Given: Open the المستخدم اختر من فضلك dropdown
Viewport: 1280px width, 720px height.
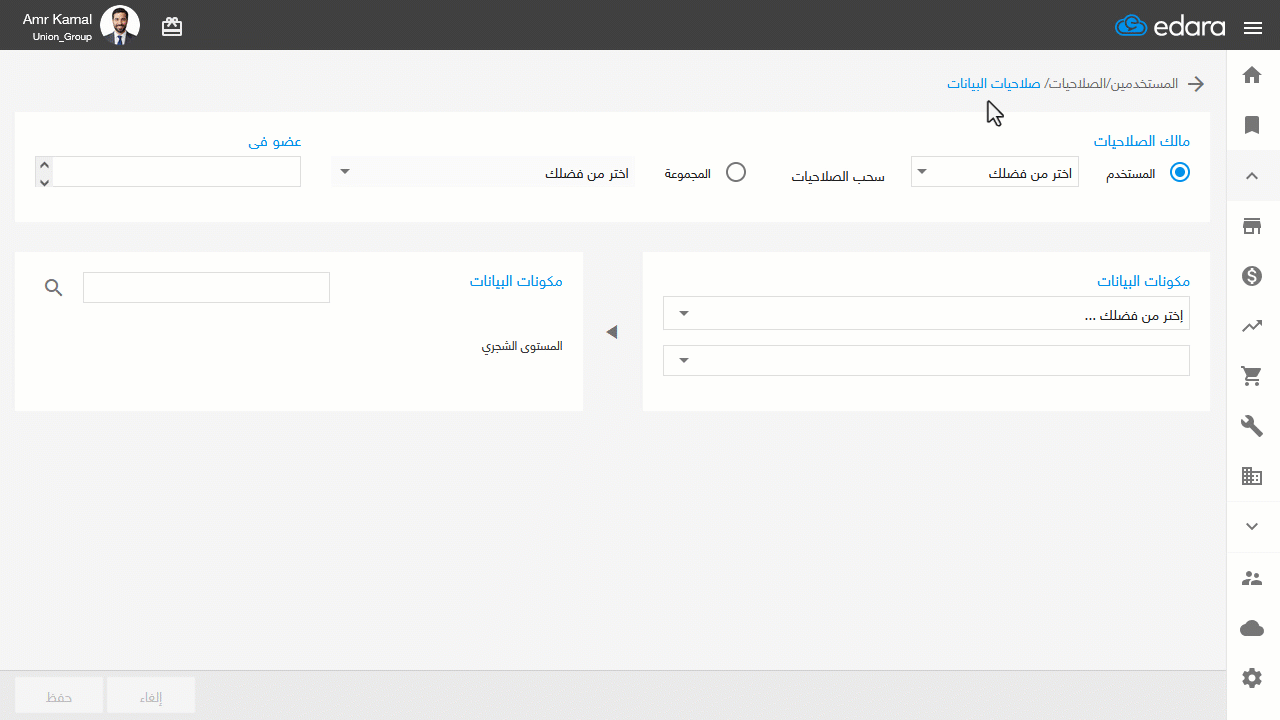Looking at the screenshot, I should click(x=995, y=172).
